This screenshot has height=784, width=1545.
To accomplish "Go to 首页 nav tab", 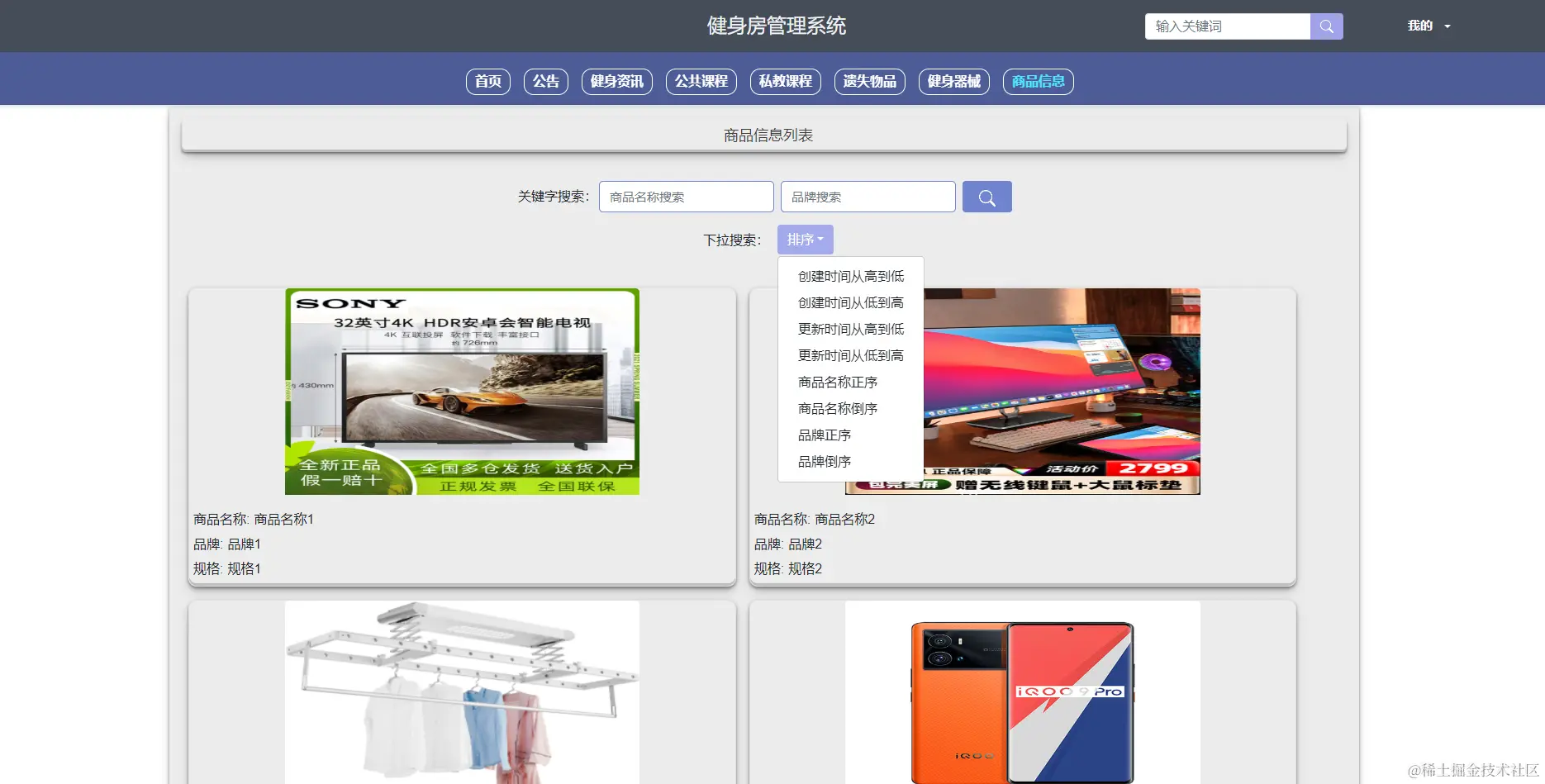I will point(488,81).
